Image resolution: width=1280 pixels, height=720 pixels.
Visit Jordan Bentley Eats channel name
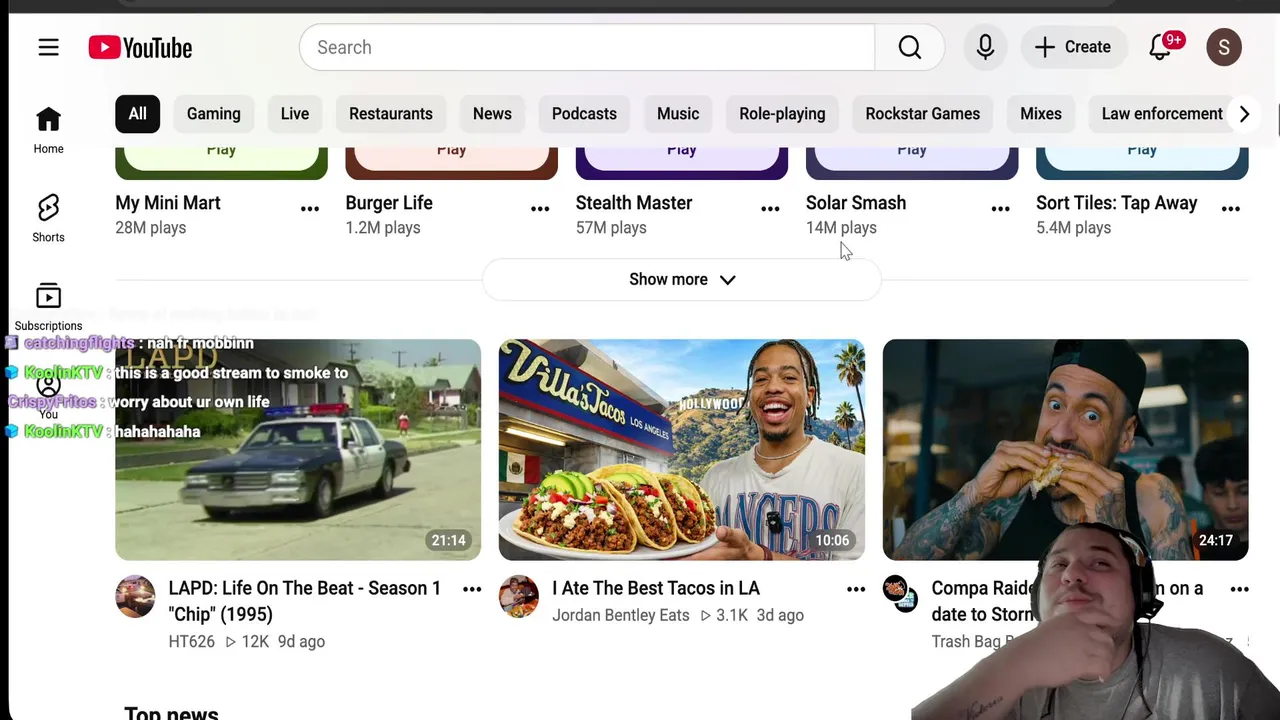point(621,615)
